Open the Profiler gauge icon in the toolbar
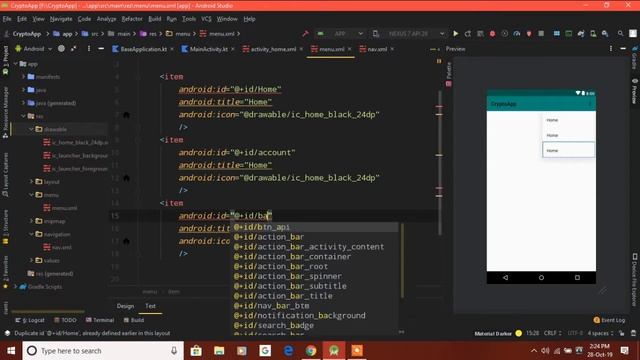The width and height of the screenshot is (640, 360). (x=517, y=33)
